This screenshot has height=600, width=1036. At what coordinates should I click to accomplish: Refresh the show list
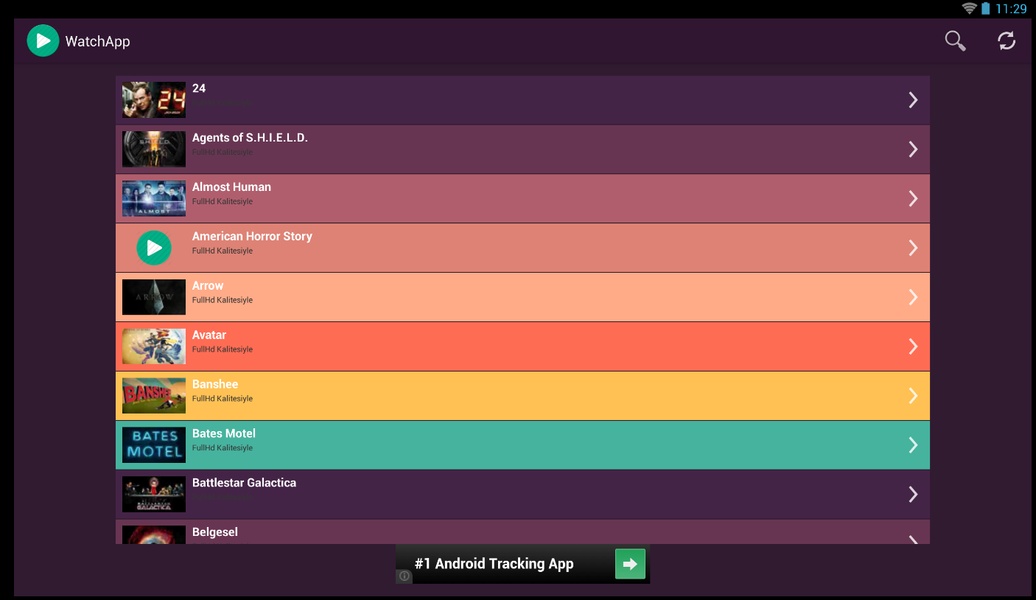coord(1006,41)
